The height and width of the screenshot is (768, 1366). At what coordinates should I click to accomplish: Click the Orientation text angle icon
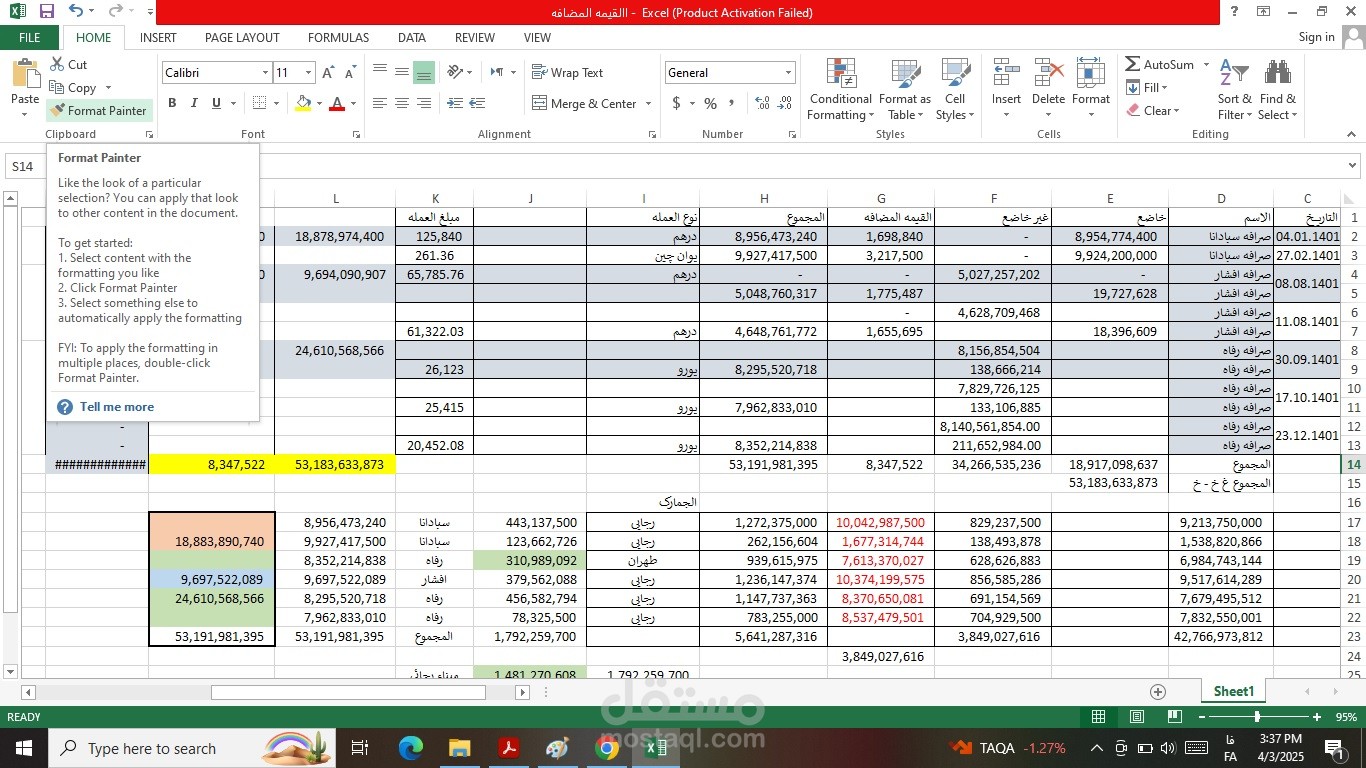coord(455,72)
